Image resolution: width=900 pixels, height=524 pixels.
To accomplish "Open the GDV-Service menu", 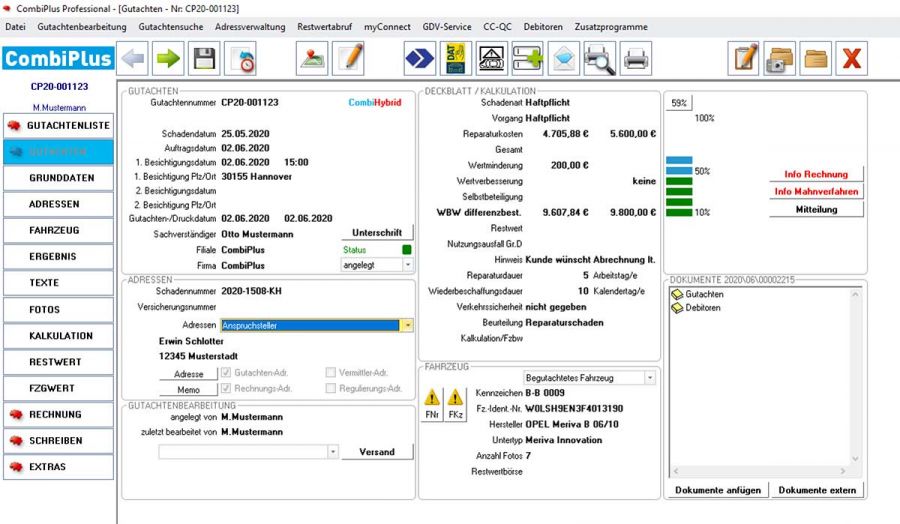I will [x=448, y=27].
